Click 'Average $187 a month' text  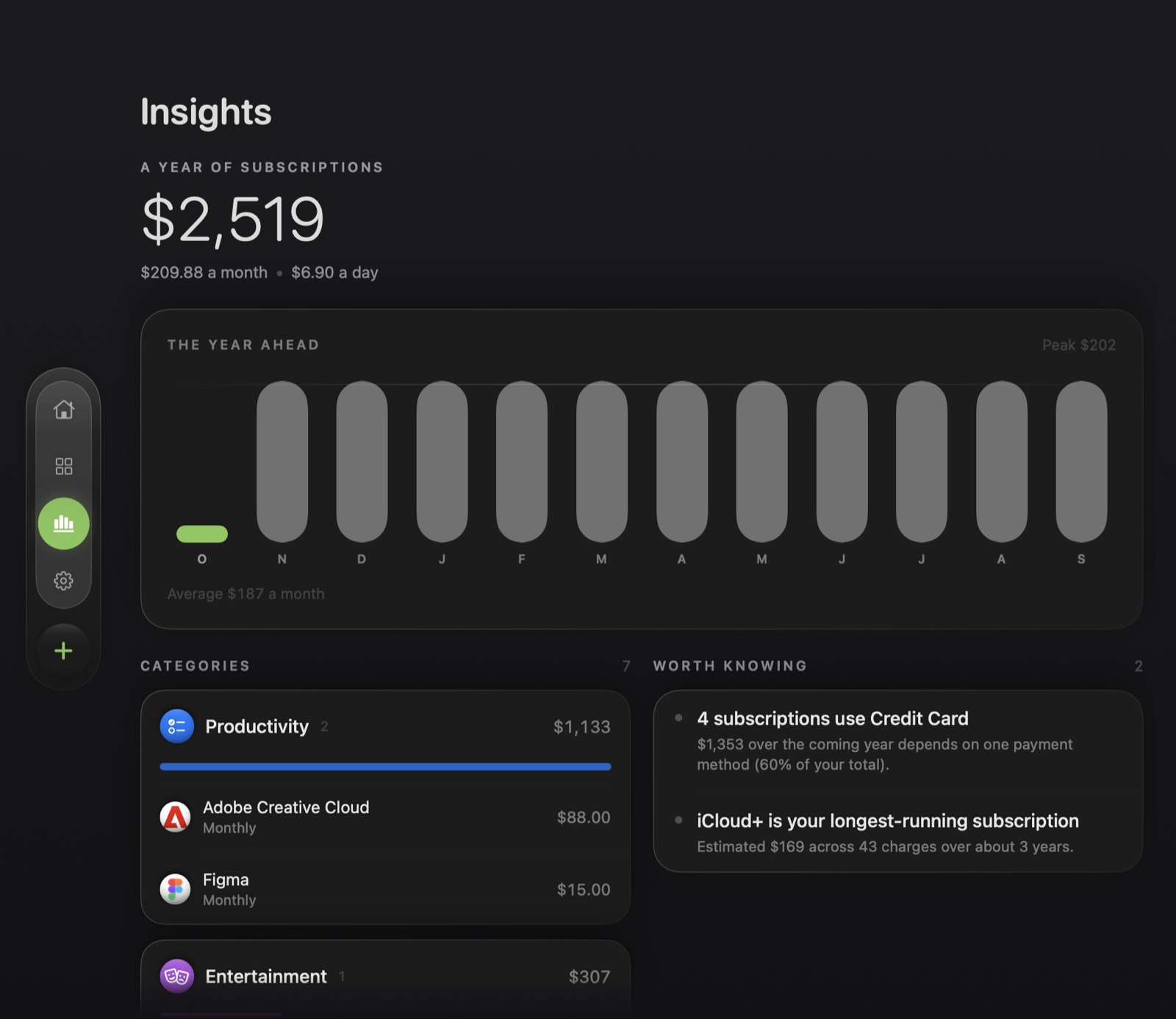tap(245, 593)
